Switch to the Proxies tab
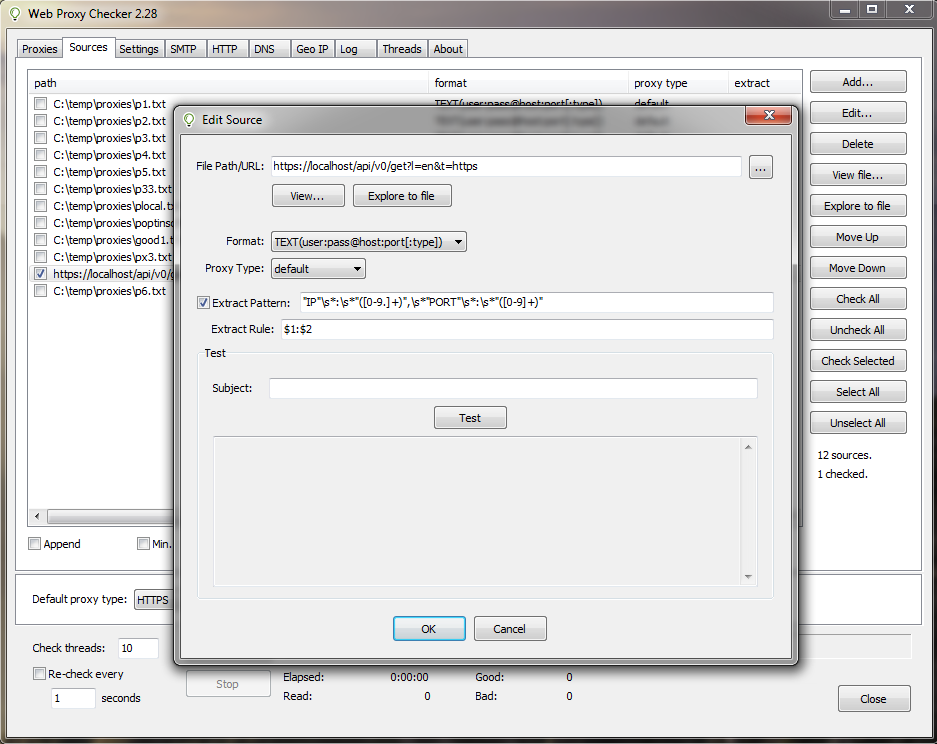This screenshot has width=937, height=744. coord(40,49)
